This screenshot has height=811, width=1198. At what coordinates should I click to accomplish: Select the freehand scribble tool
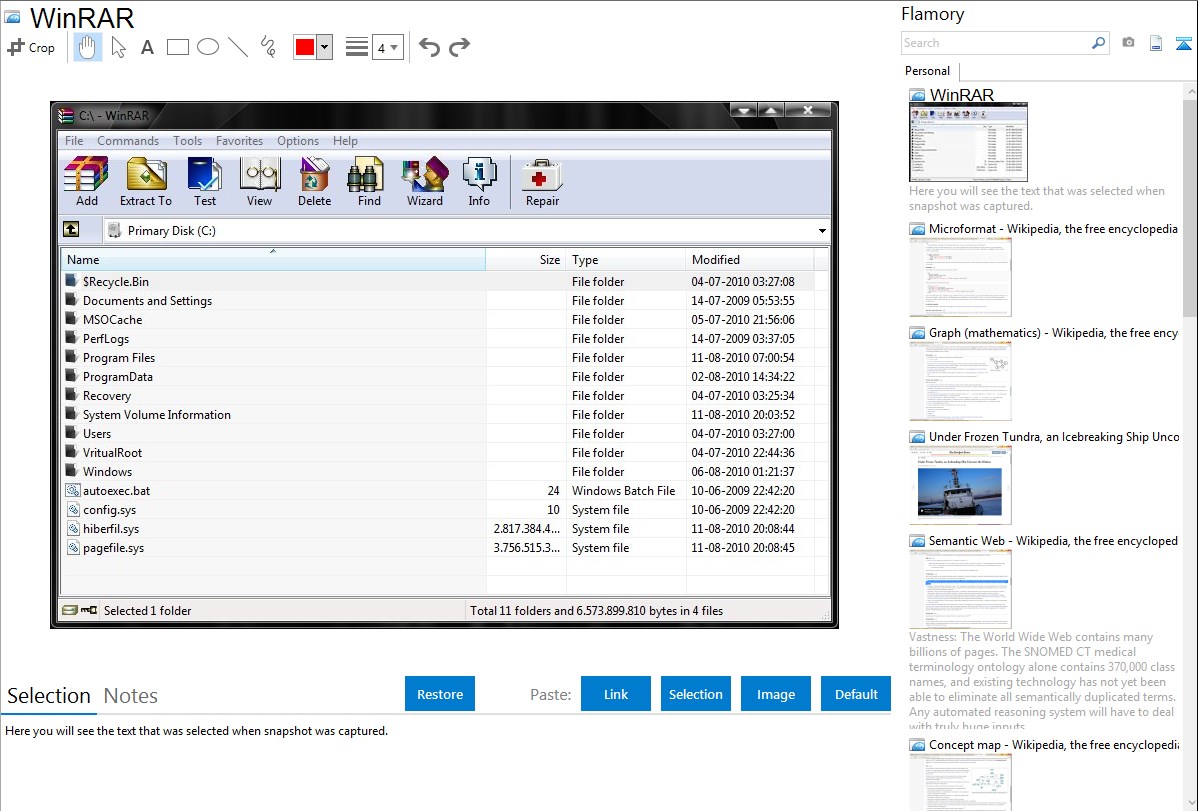[x=268, y=47]
